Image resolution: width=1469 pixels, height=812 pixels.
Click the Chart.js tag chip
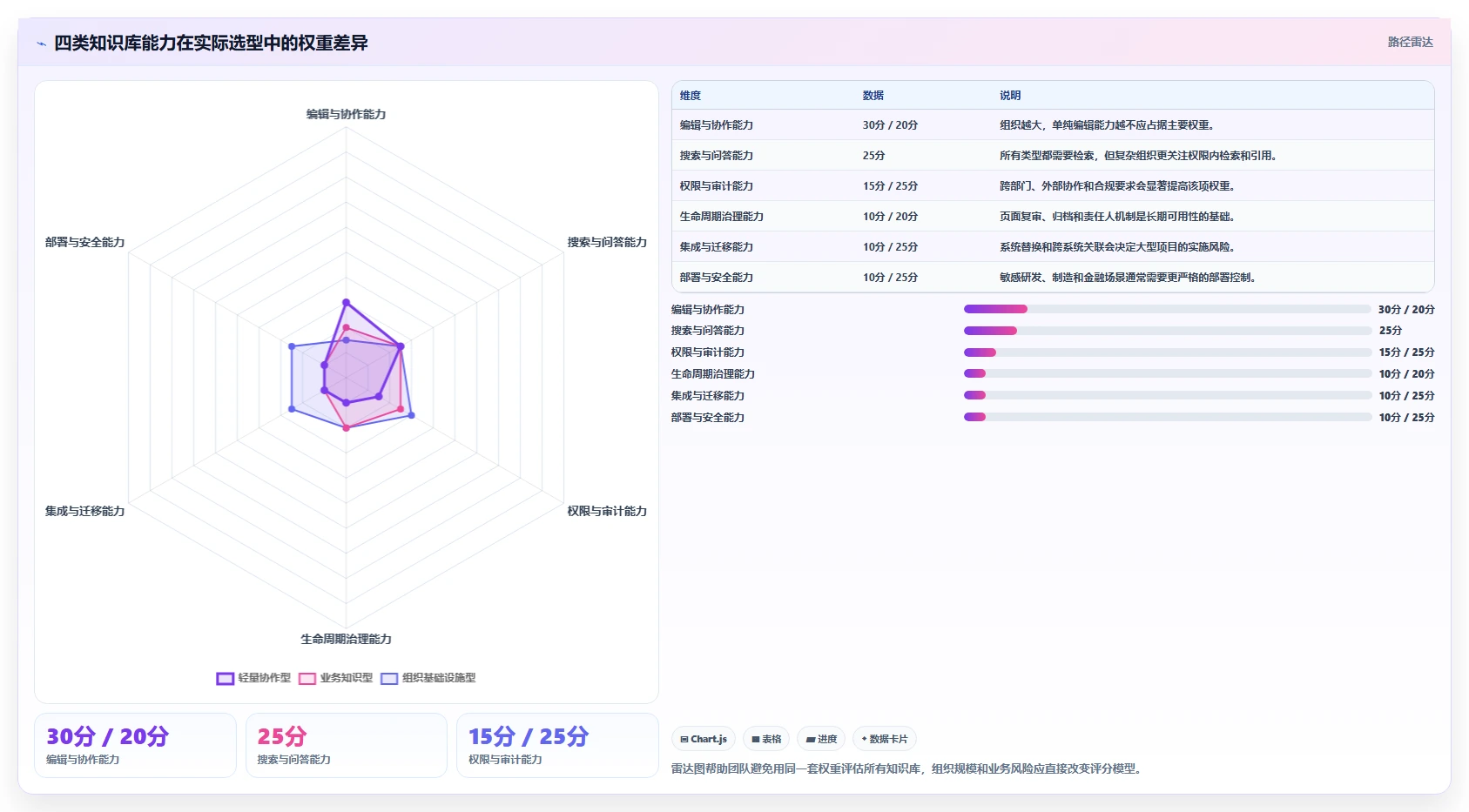click(704, 739)
